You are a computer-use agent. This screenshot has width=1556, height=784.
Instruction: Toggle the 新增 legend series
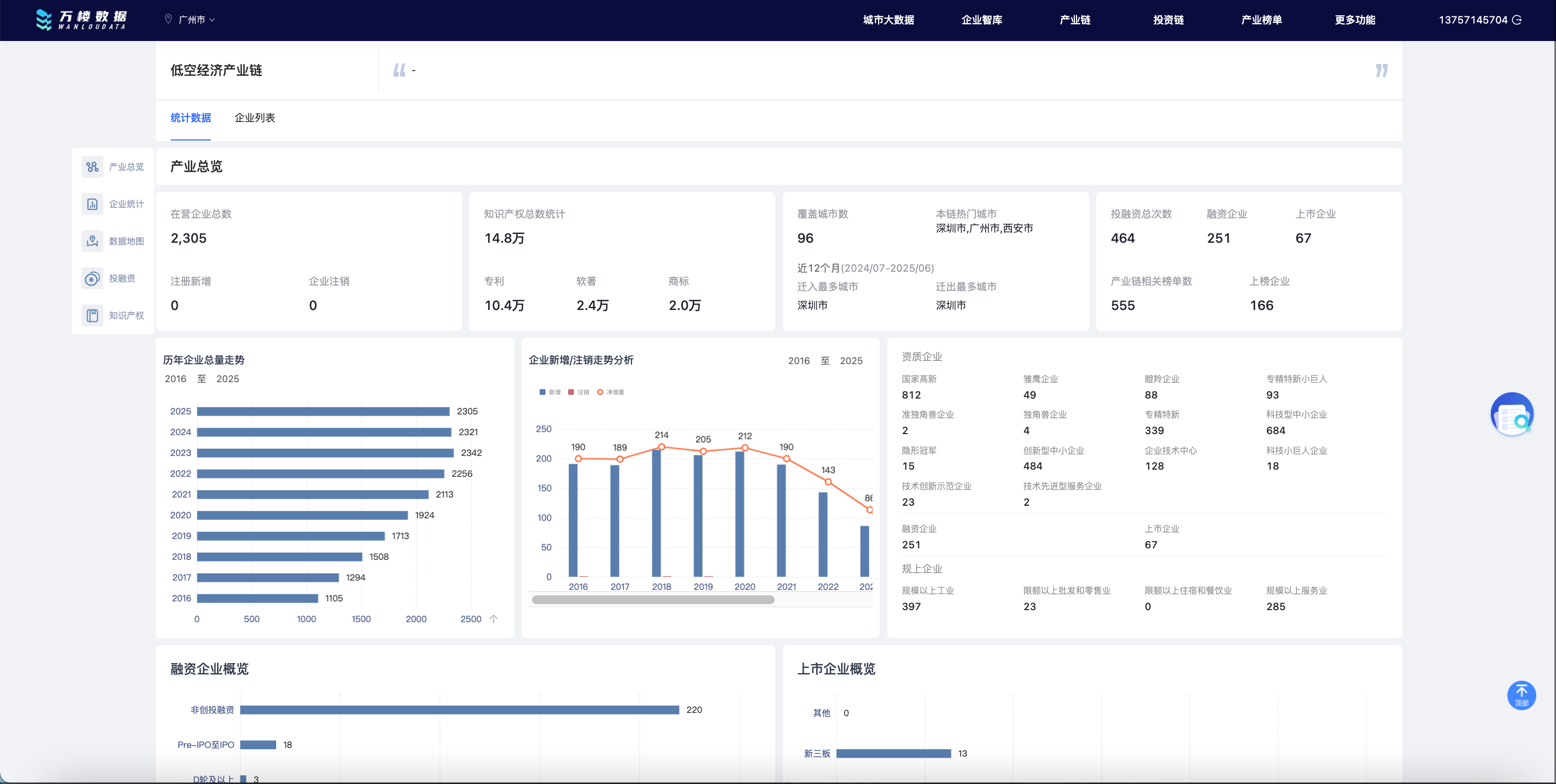pyautogui.click(x=549, y=392)
